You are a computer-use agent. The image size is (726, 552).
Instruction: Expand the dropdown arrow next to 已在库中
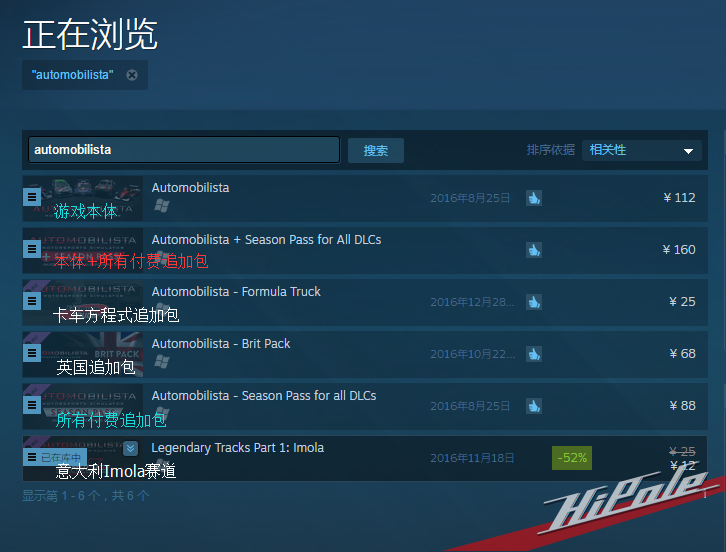(131, 448)
